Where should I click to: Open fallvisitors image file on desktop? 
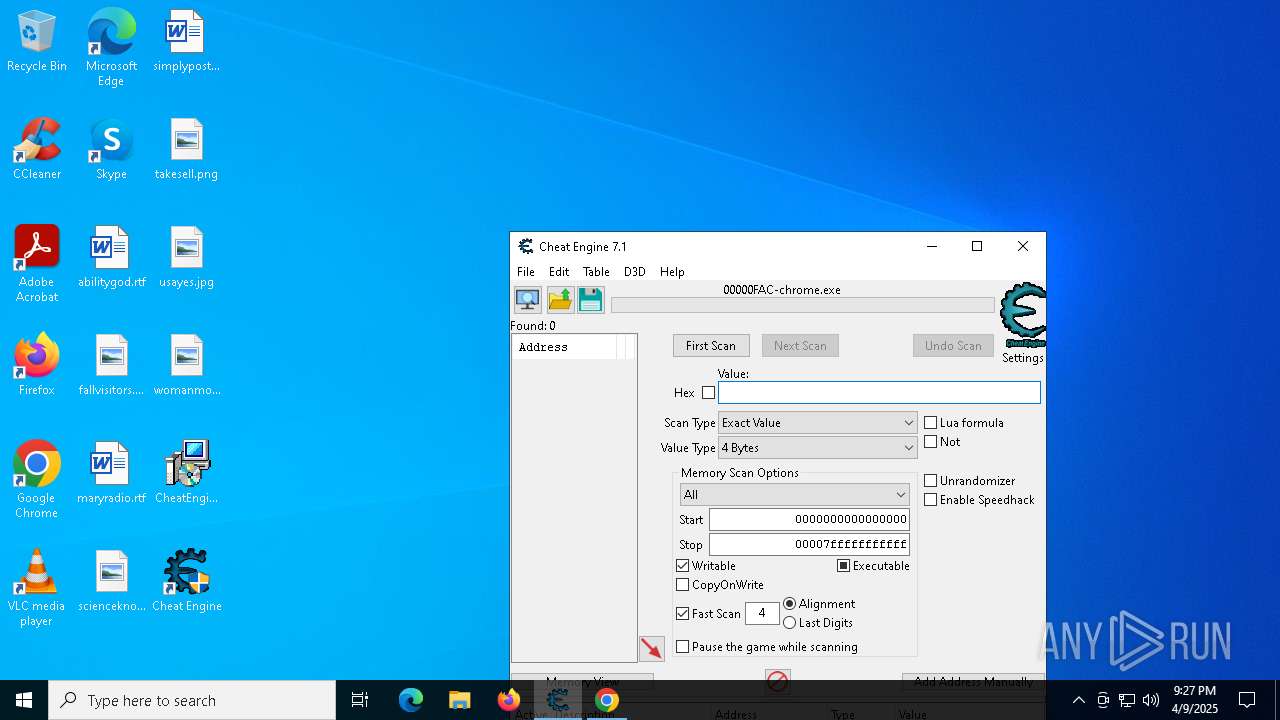[x=111, y=365]
